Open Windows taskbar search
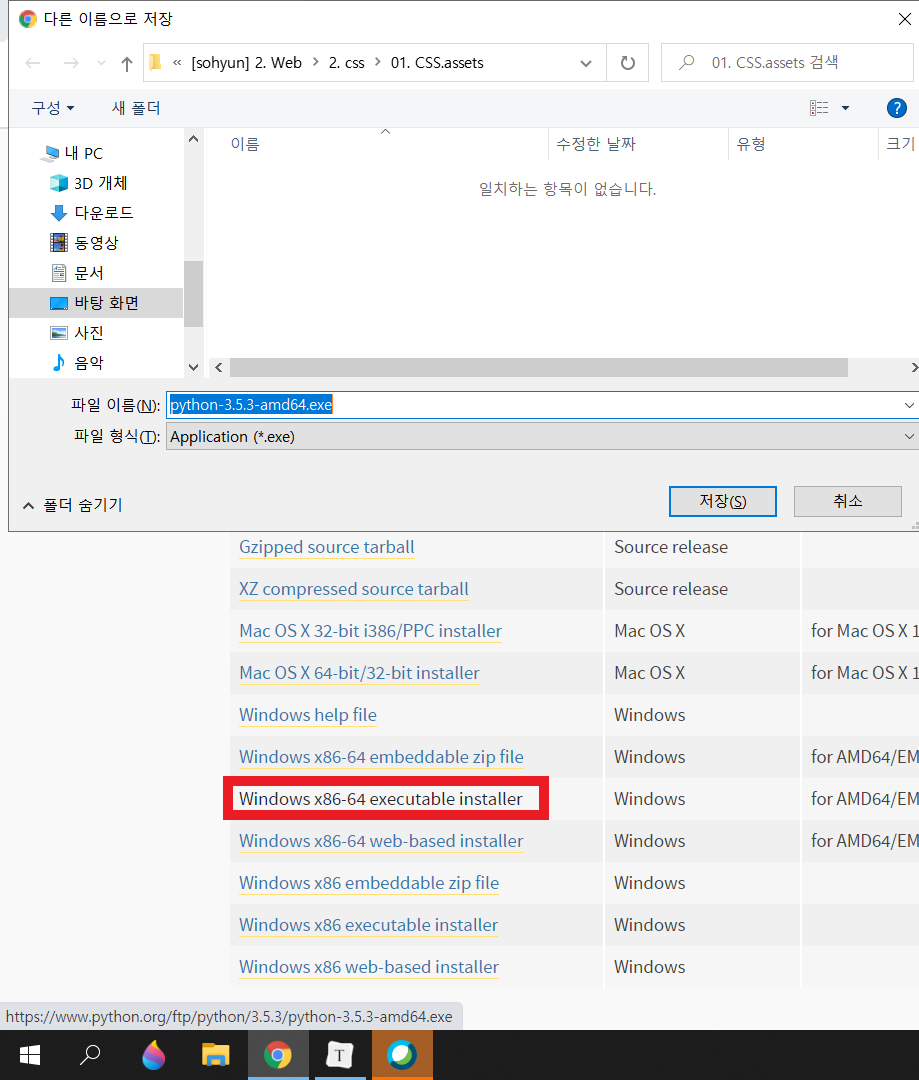919x1080 pixels. pos(90,1055)
